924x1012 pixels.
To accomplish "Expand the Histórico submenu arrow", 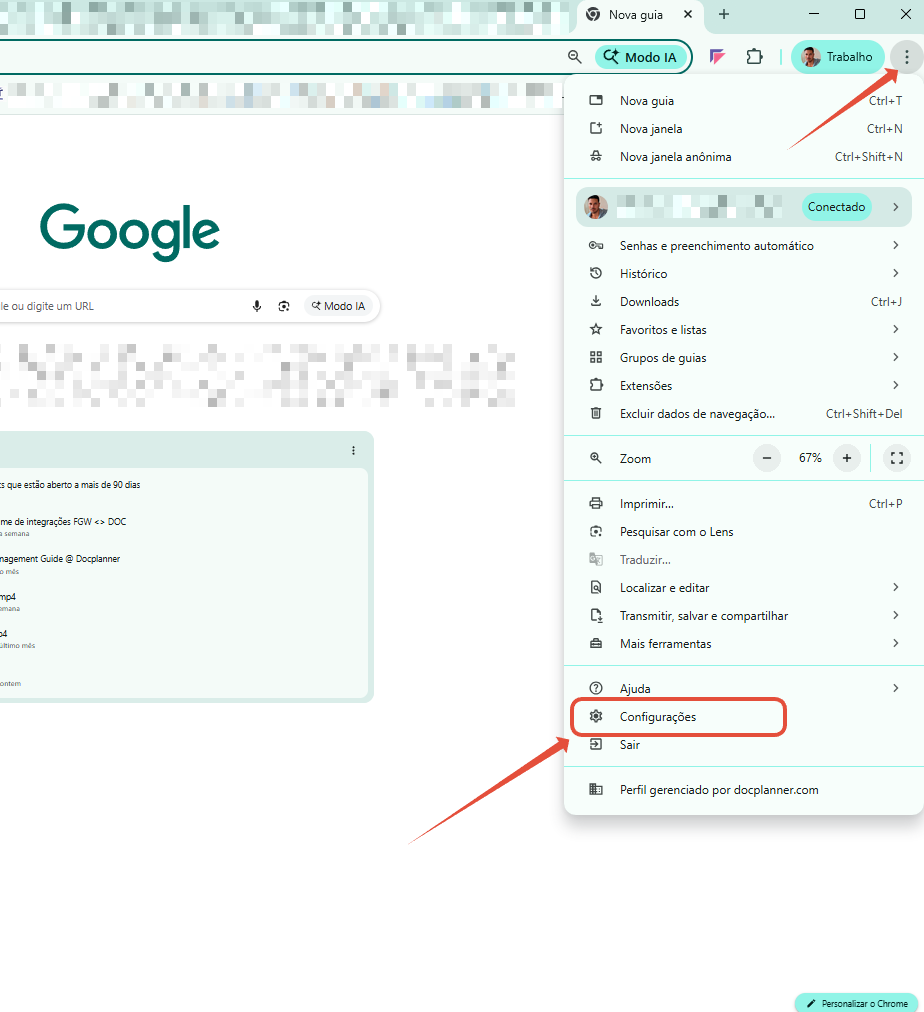I will pos(896,273).
